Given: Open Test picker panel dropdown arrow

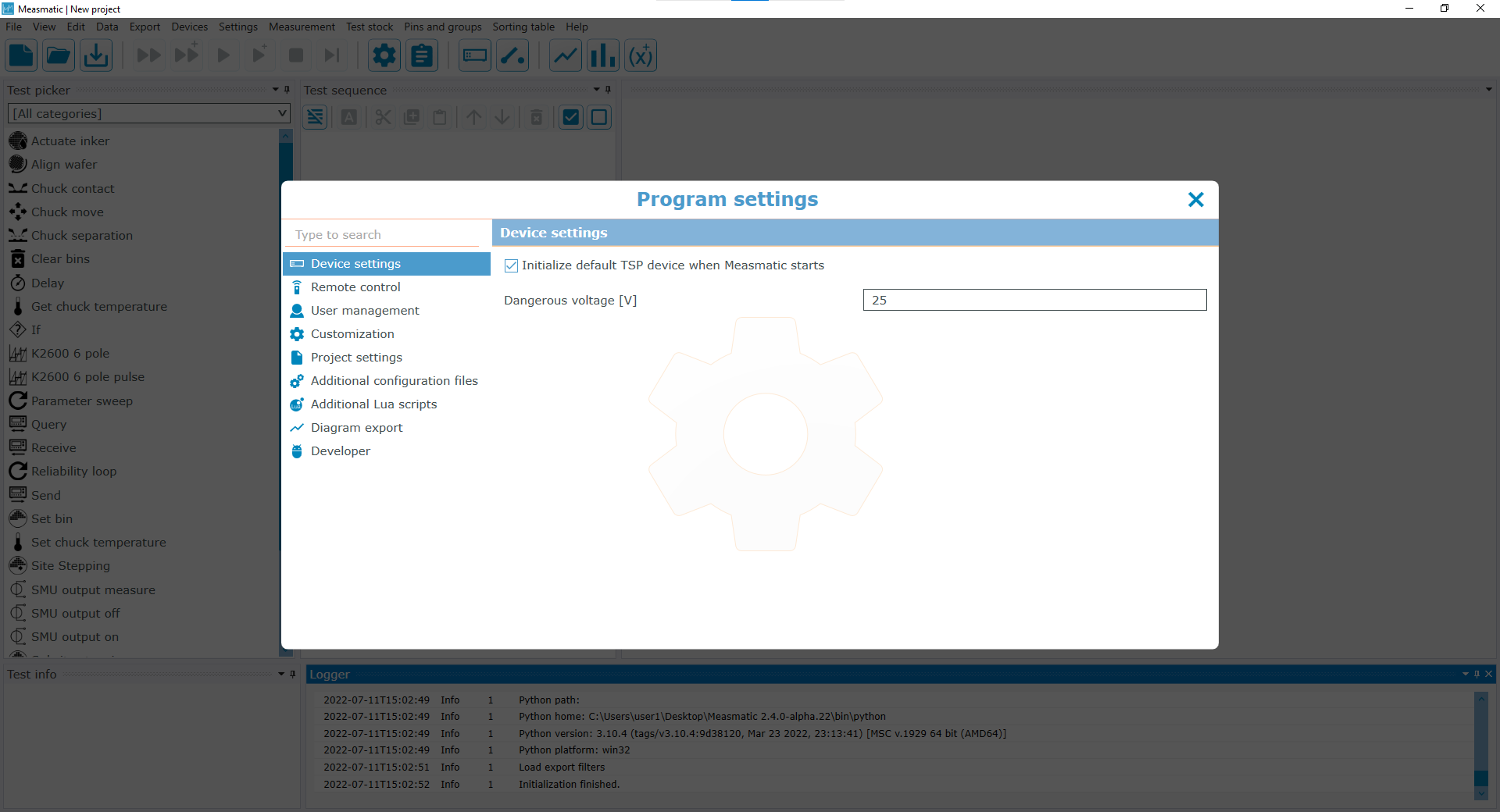Looking at the screenshot, I should (x=275, y=90).
